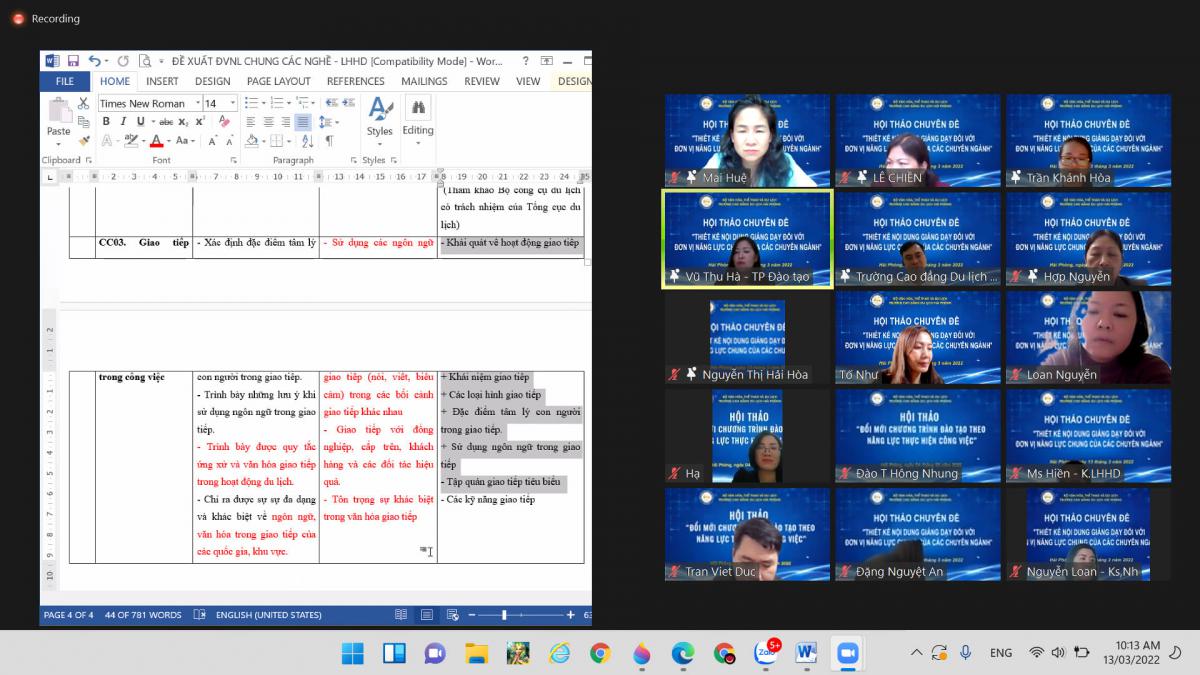Image resolution: width=1200 pixels, height=675 pixels.
Task: Click the Redo/Repeat button in Word
Action: [x=123, y=61]
